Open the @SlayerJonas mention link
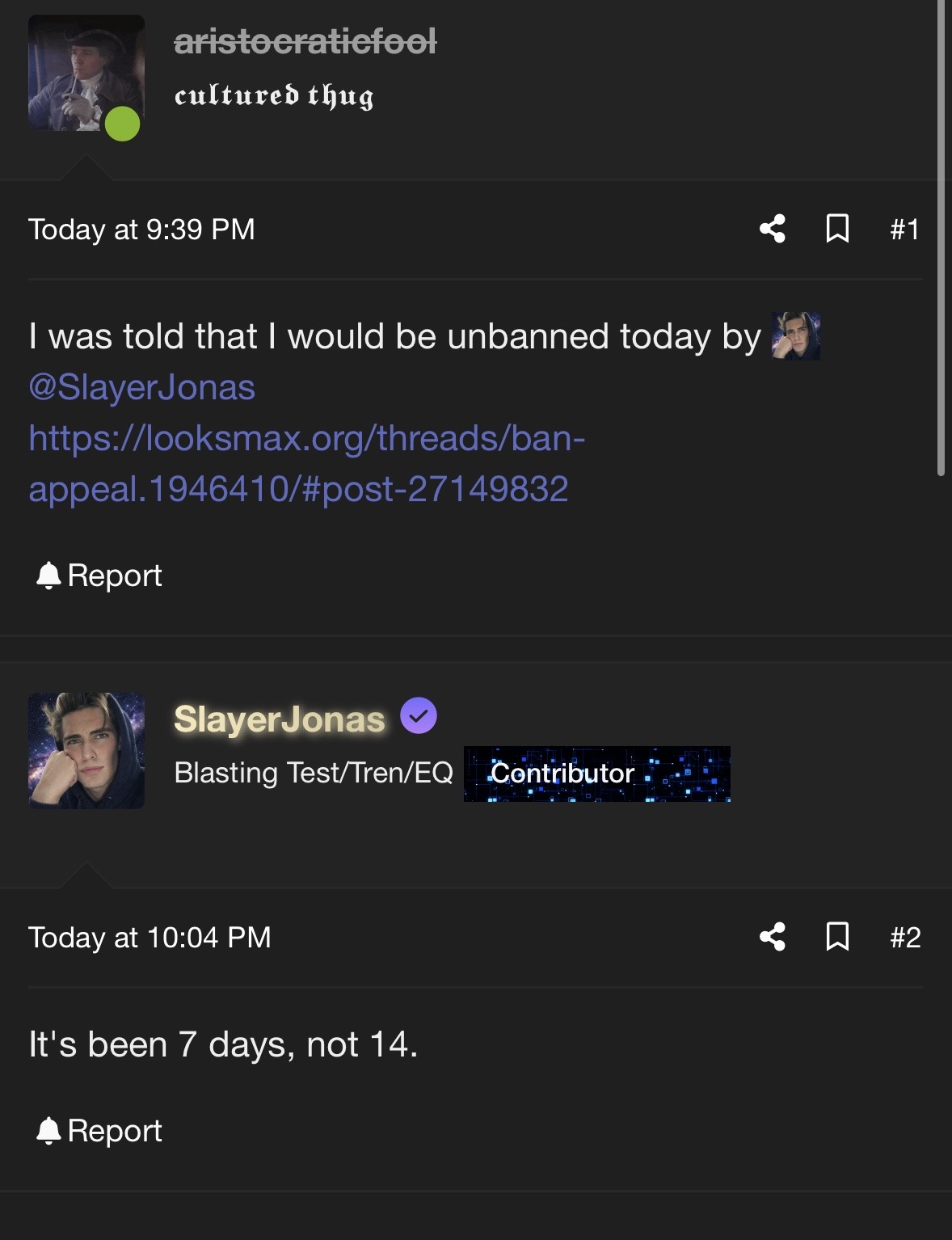The width and height of the screenshot is (952, 1240). click(x=142, y=387)
